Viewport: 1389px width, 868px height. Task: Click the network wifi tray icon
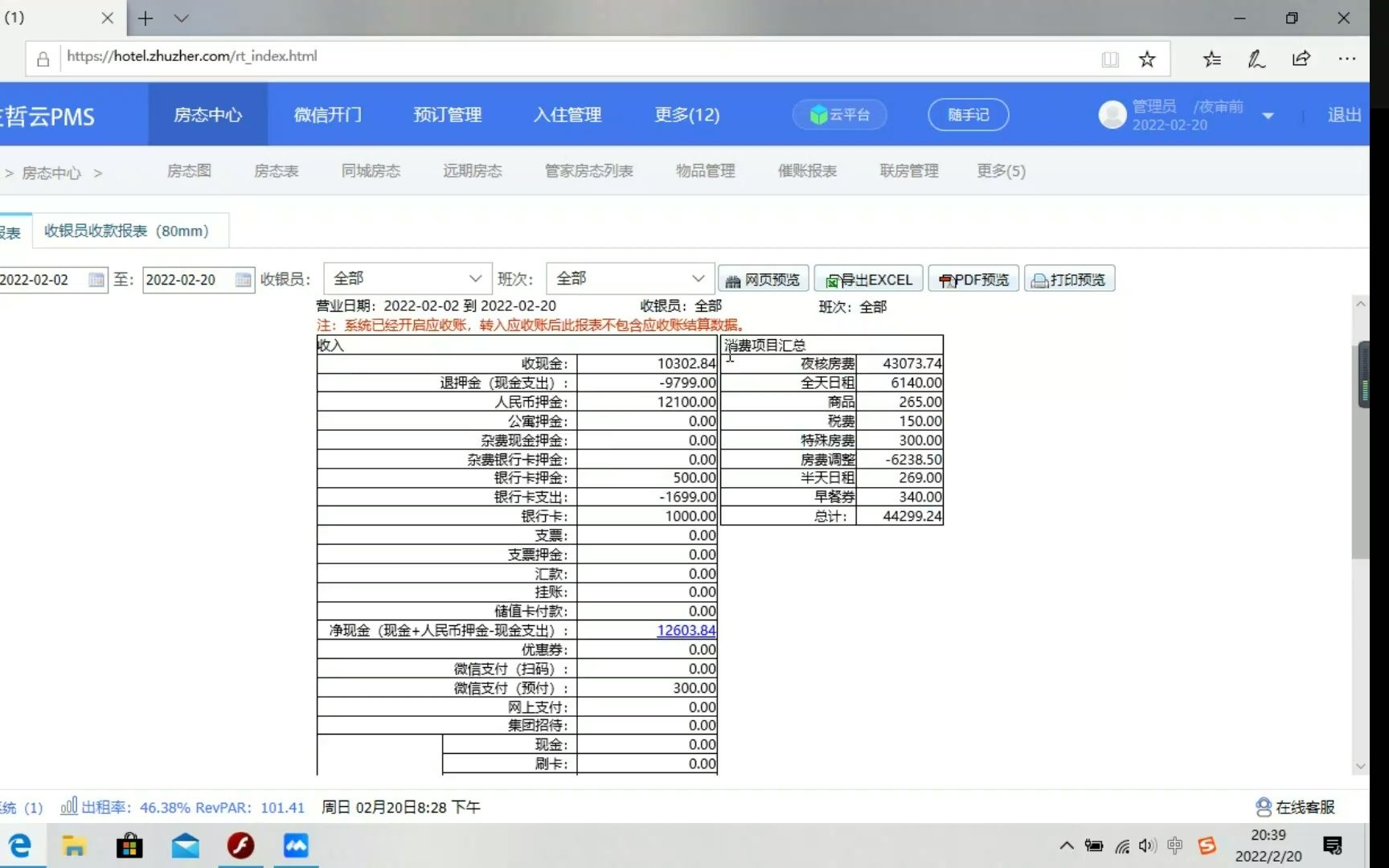(x=1121, y=845)
